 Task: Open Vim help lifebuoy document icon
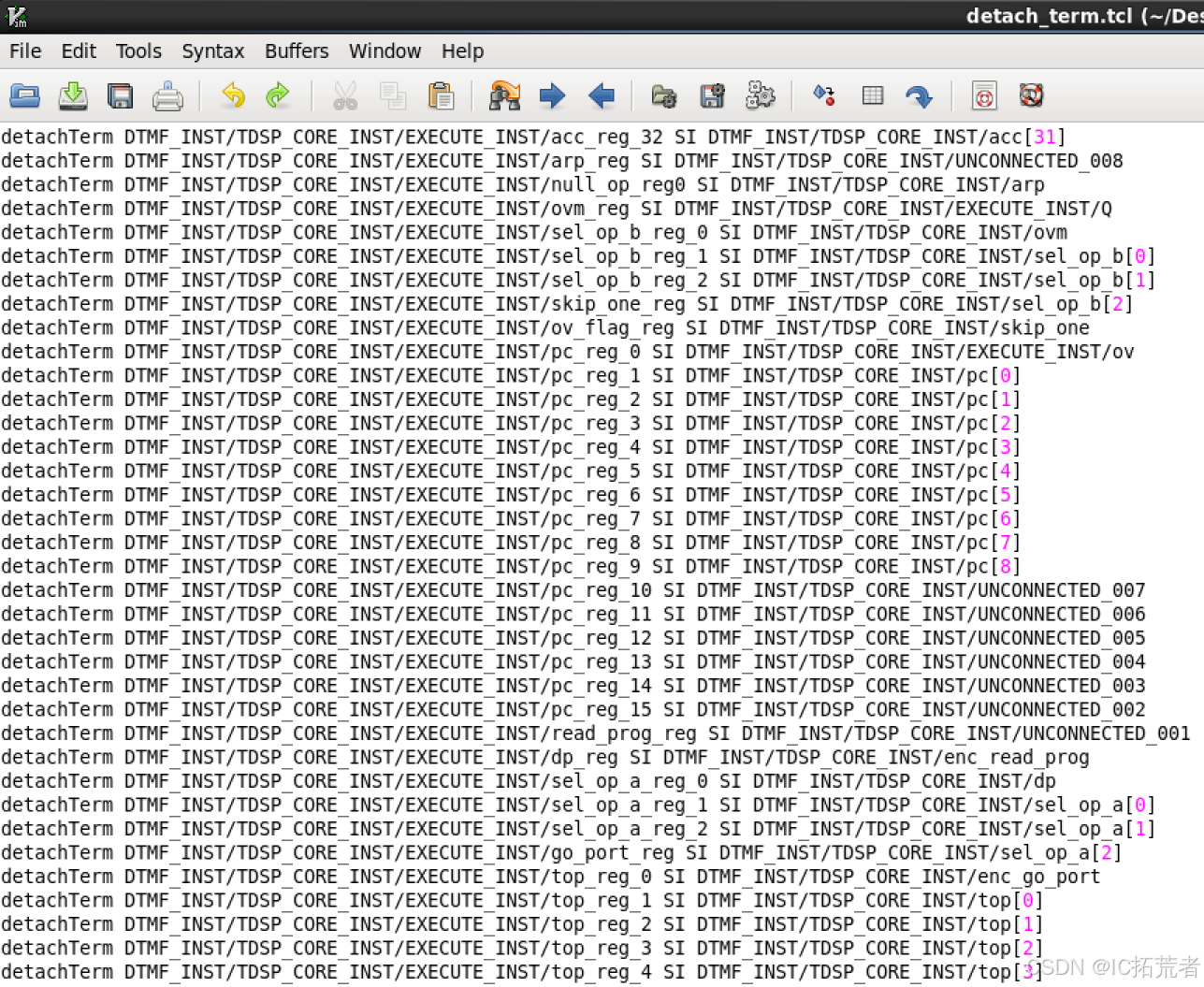(x=984, y=95)
